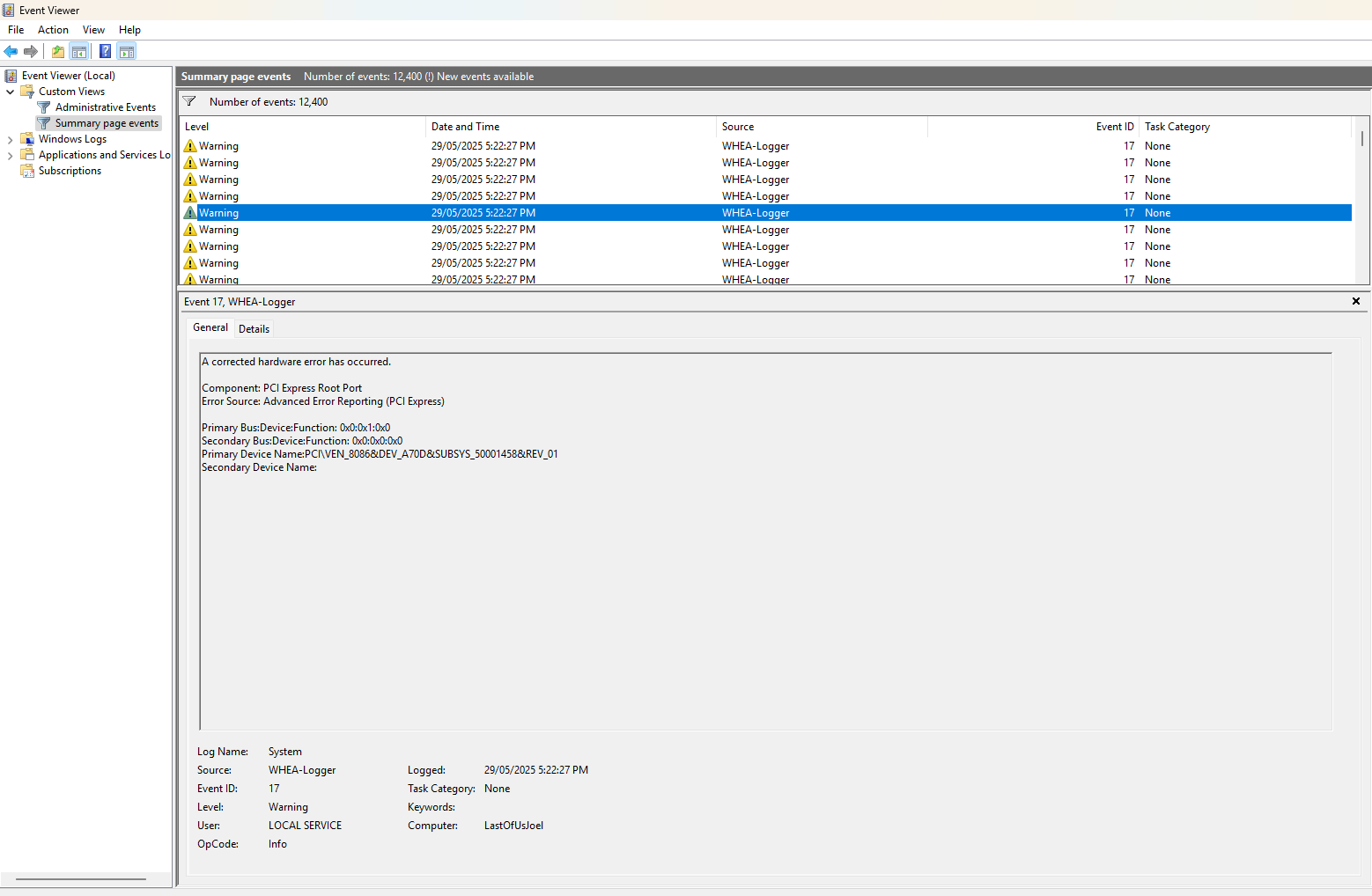Open Help via blue question mark icon
This screenshot has height=896, width=1372.
click(x=105, y=51)
